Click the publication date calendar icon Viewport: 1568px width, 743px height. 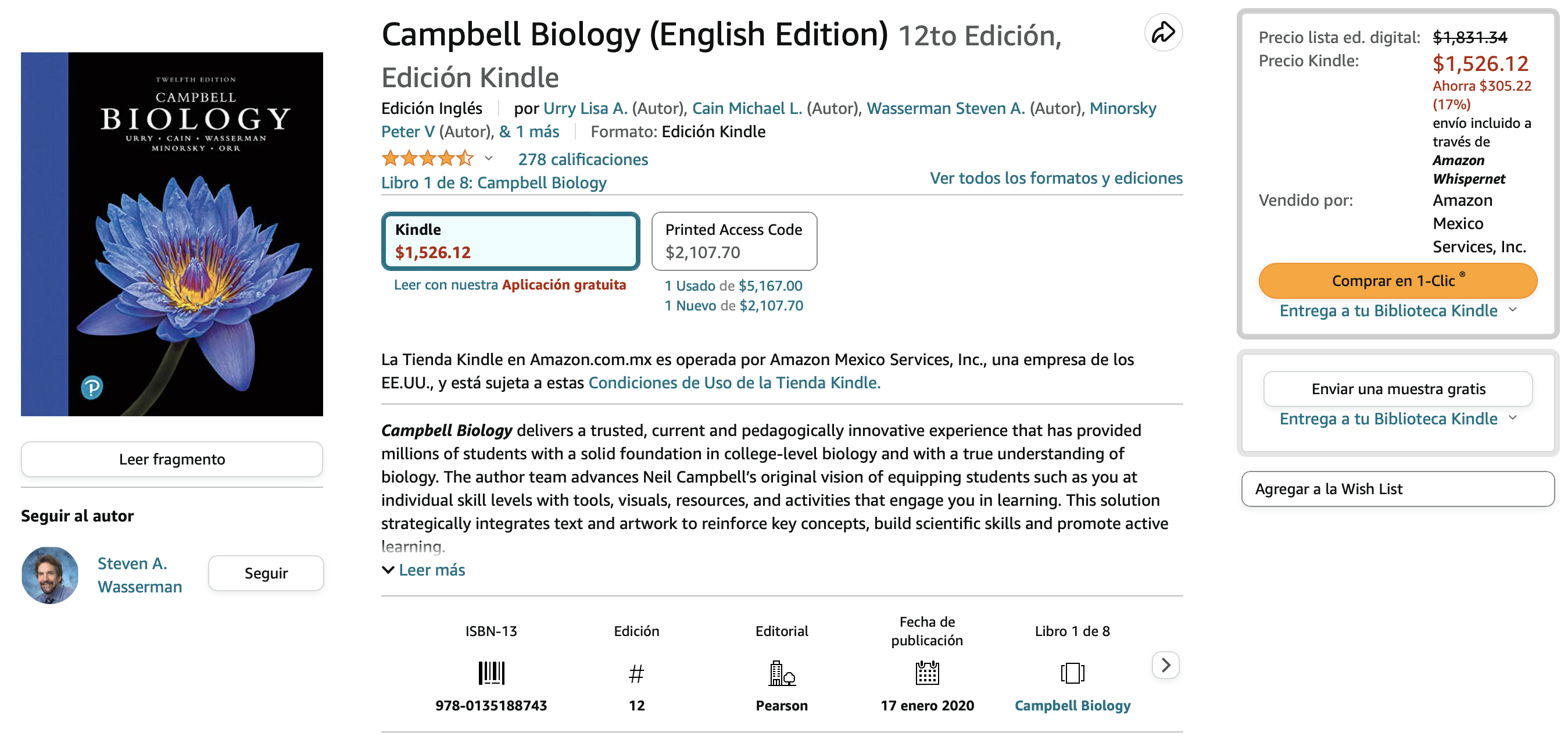click(926, 673)
